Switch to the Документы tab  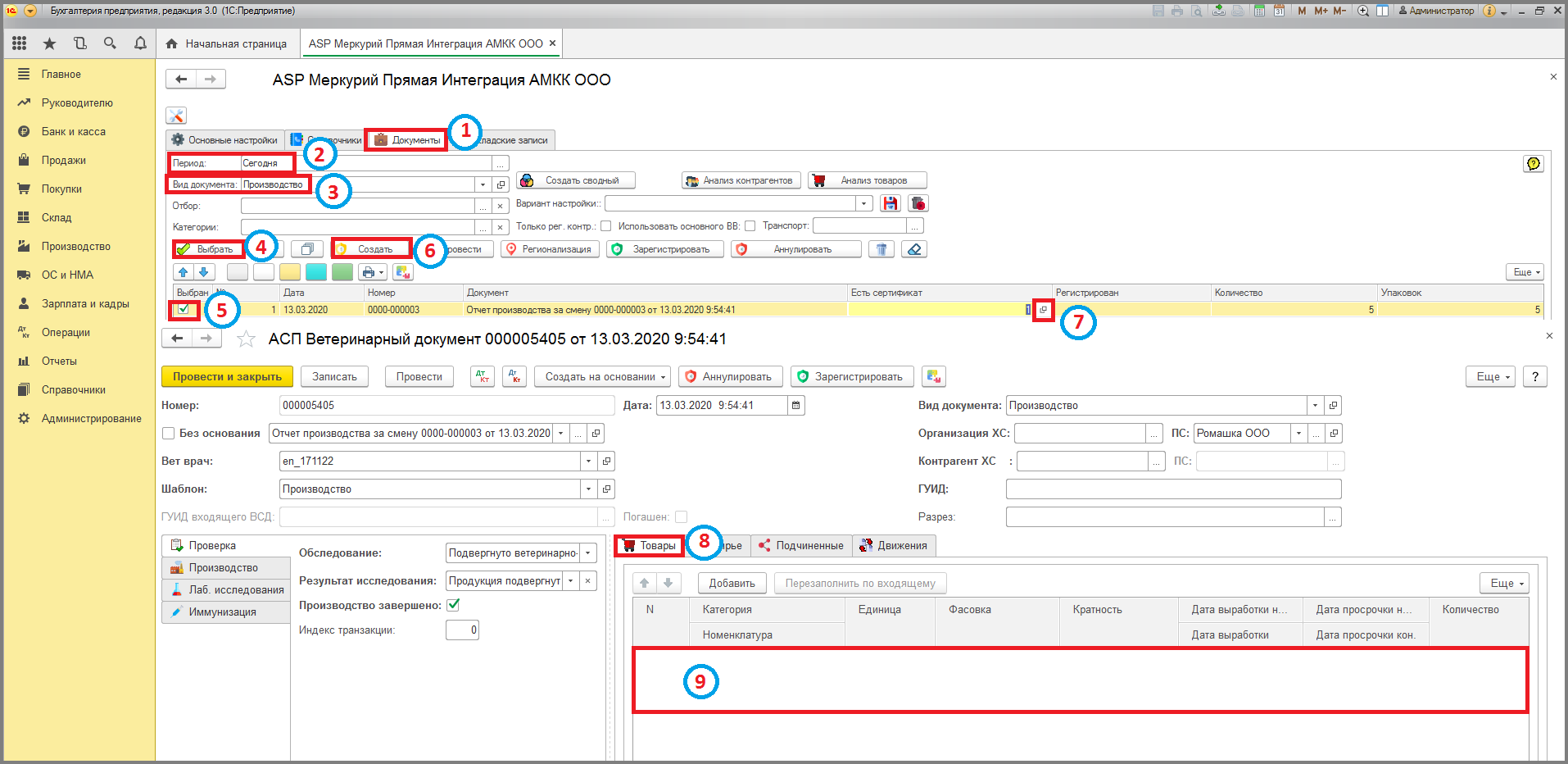[407, 140]
